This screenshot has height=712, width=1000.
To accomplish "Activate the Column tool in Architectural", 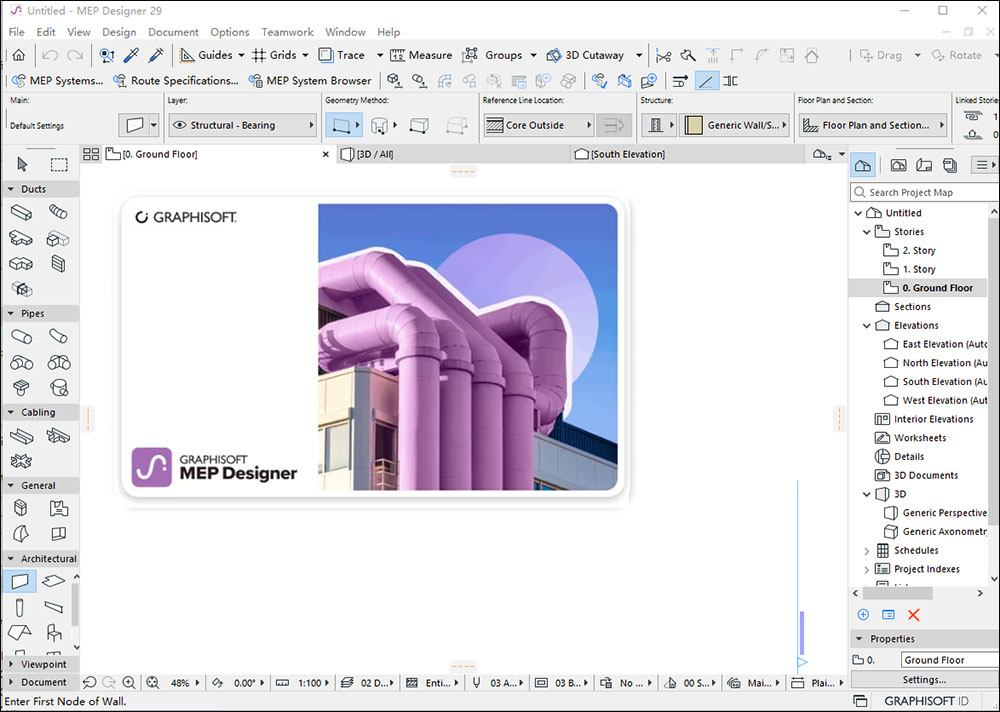I will point(20,608).
